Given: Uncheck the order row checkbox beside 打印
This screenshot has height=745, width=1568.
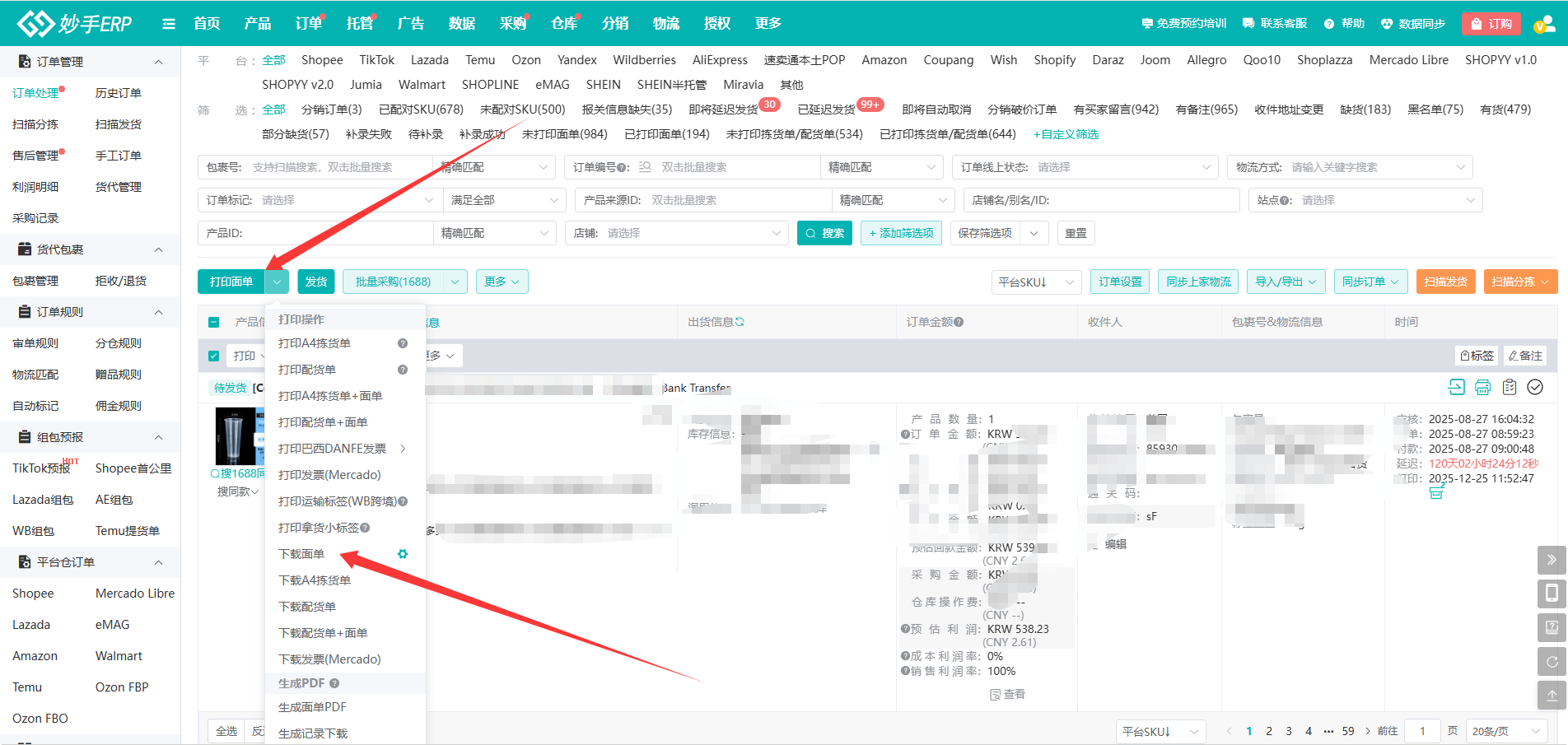Looking at the screenshot, I should coord(214,356).
